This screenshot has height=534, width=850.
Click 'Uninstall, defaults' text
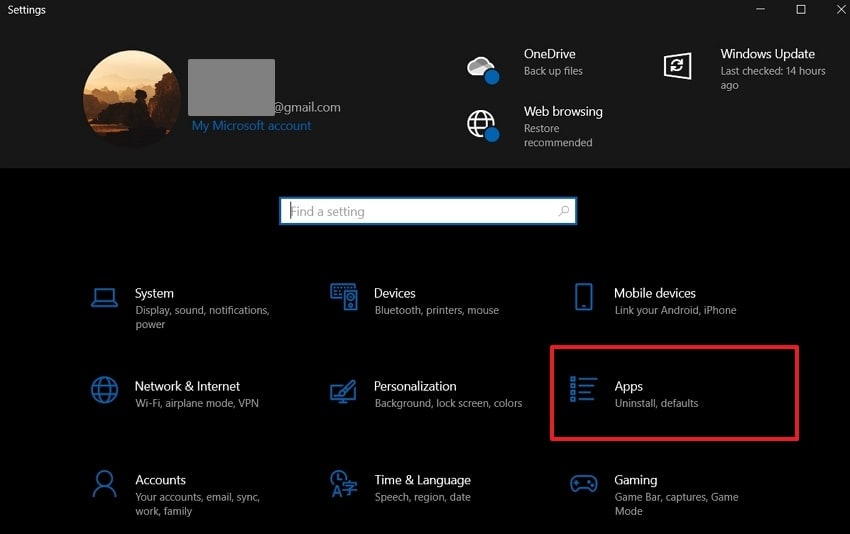[656, 403]
